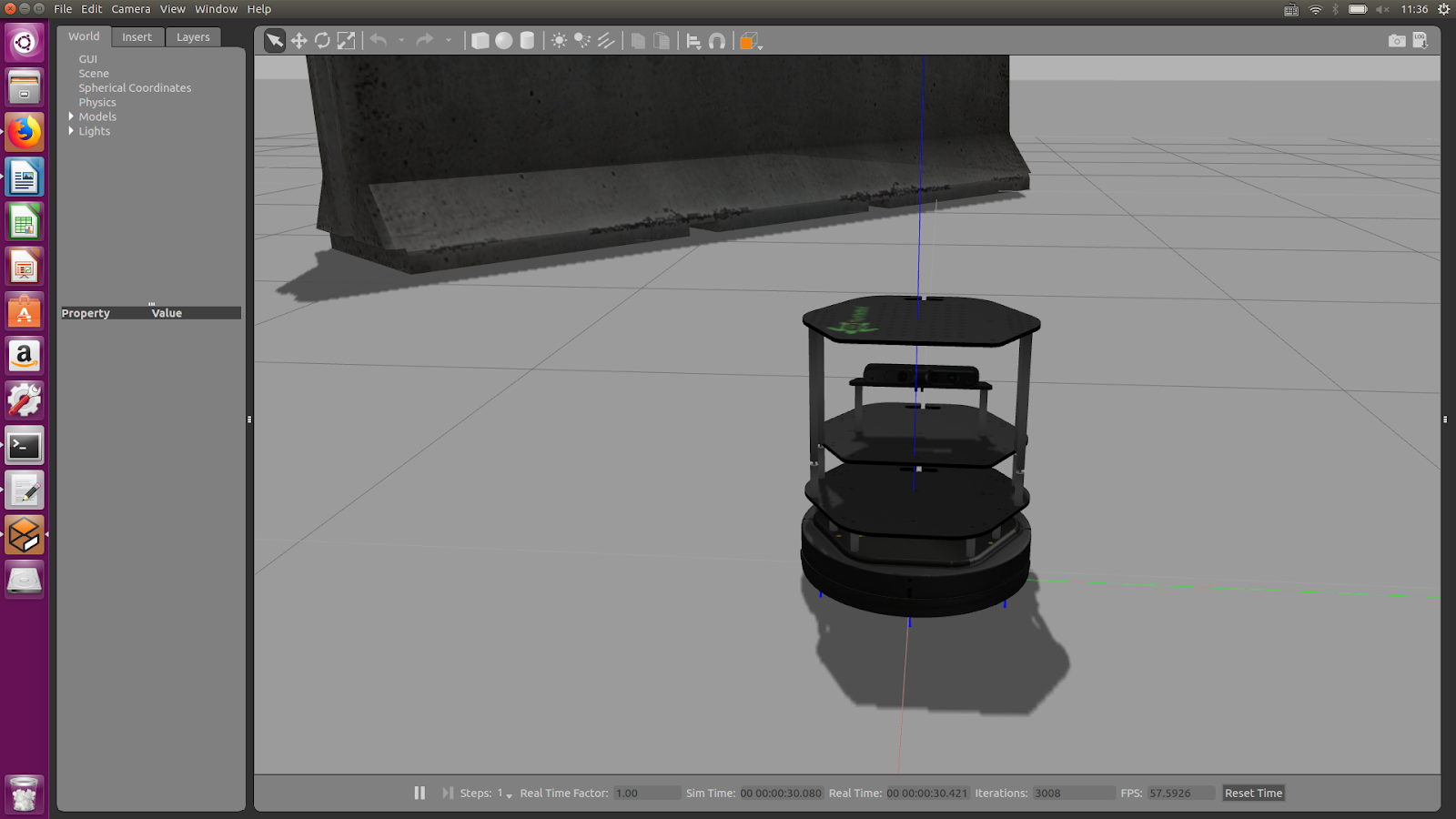
Task: Open the Help menu
Action: pyautogui.click(x=259, y=9)
